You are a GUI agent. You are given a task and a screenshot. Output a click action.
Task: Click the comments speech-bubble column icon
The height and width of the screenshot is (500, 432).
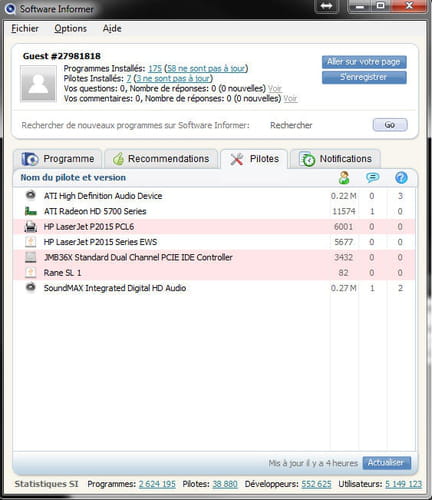click(x=372, y=177)
